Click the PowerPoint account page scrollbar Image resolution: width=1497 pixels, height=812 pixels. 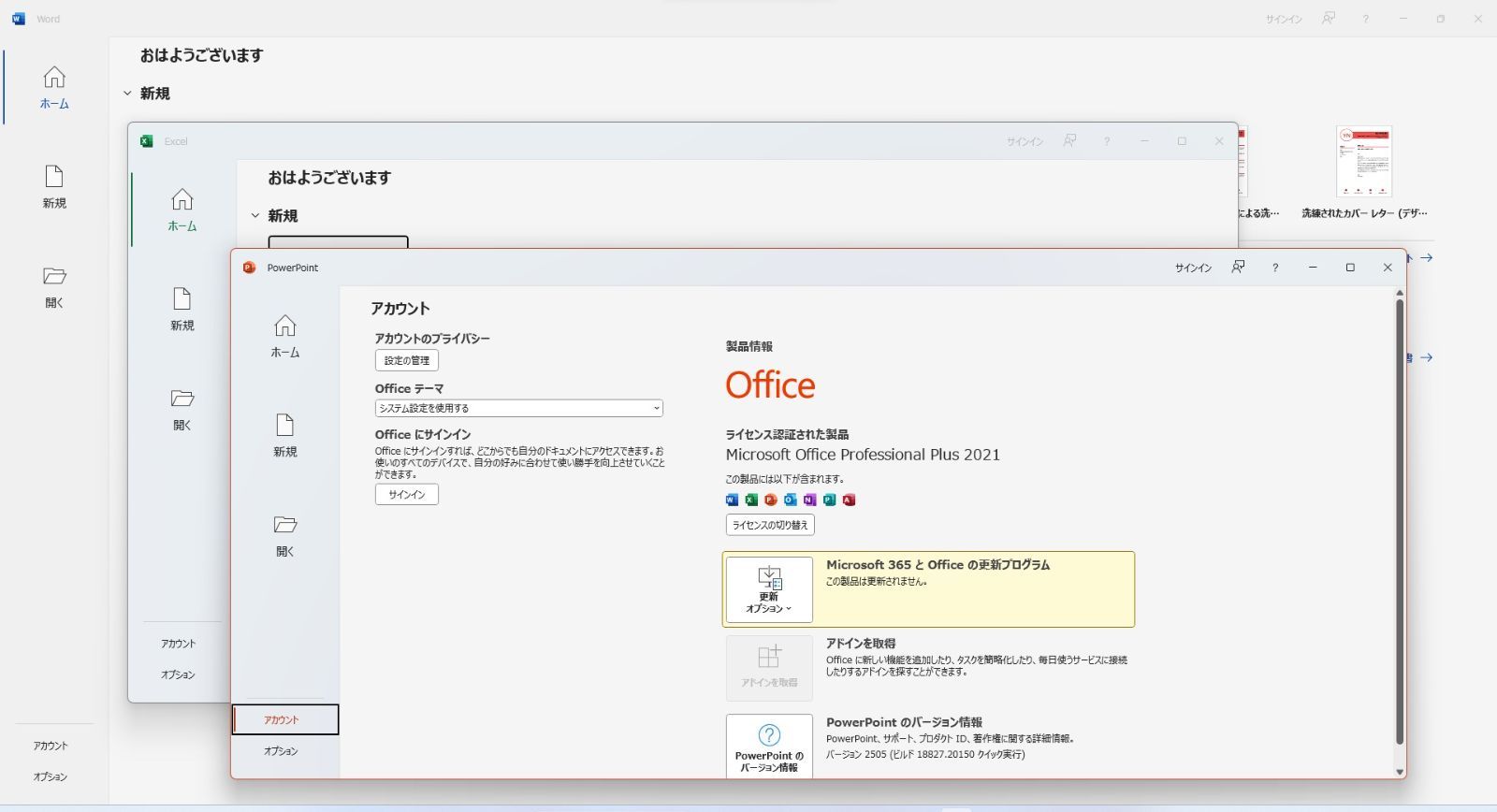1400,522
